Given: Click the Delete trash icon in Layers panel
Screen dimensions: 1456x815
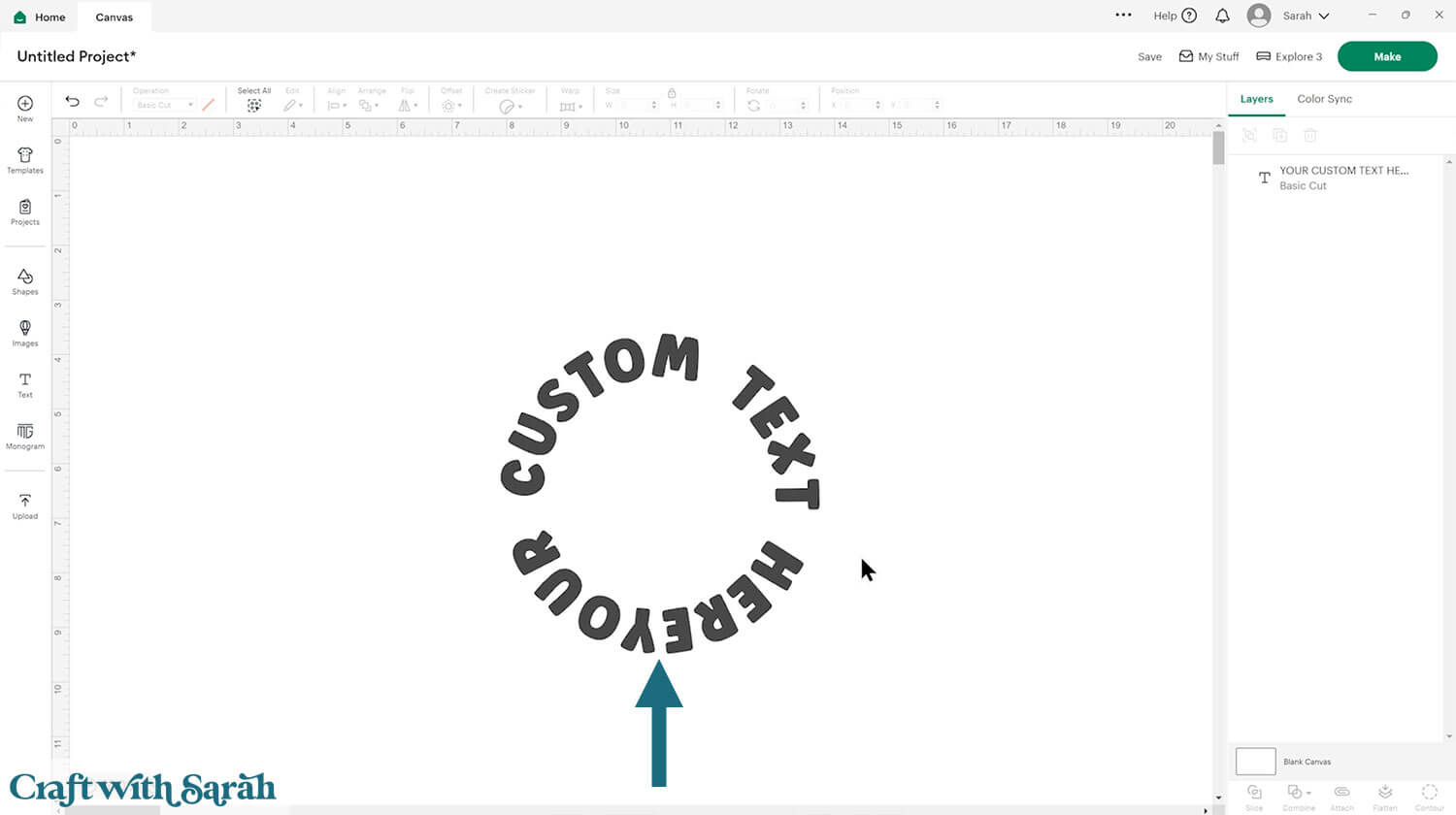Looking at the screenshot, I should point(1310,136).
